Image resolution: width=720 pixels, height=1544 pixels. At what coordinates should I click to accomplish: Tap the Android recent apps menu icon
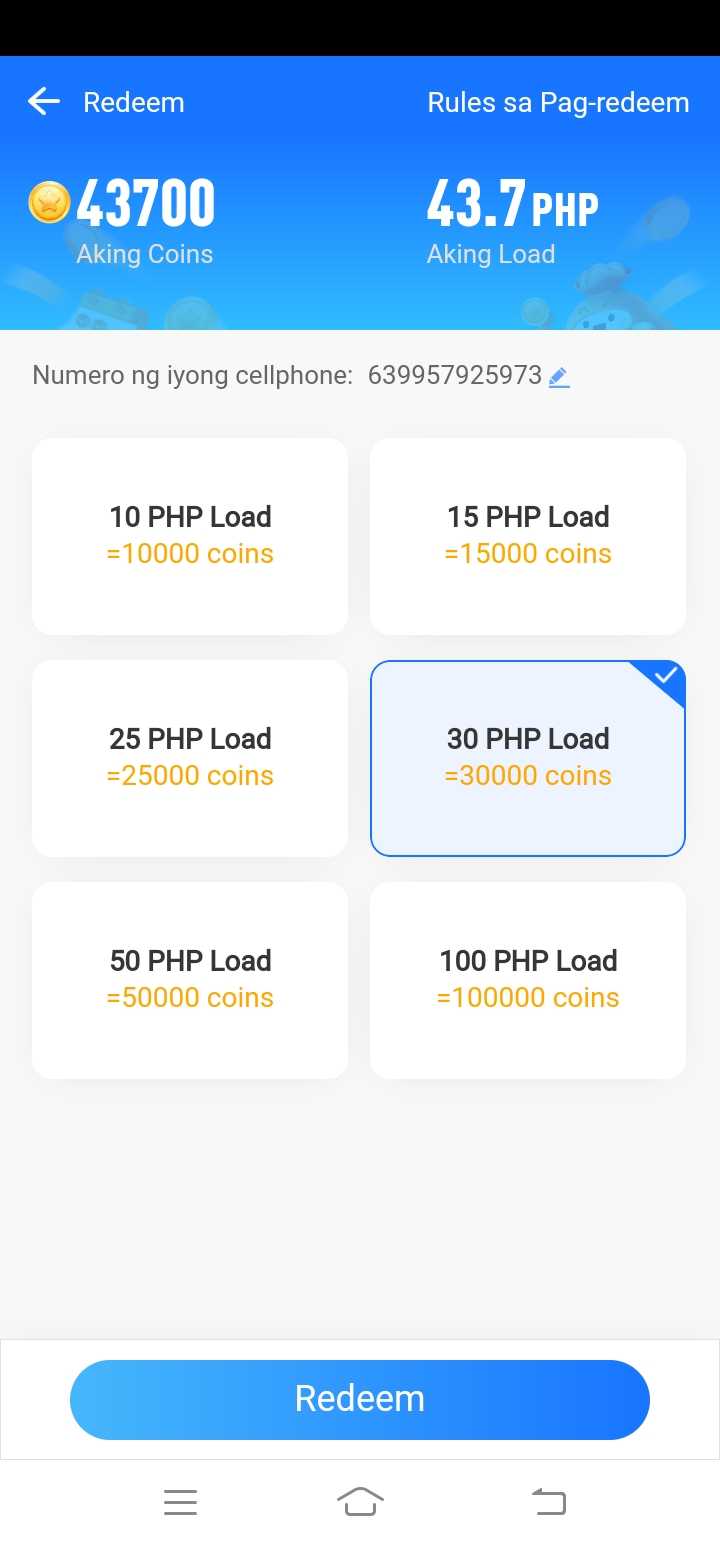pyautogui.click(x=180, y=1502)
